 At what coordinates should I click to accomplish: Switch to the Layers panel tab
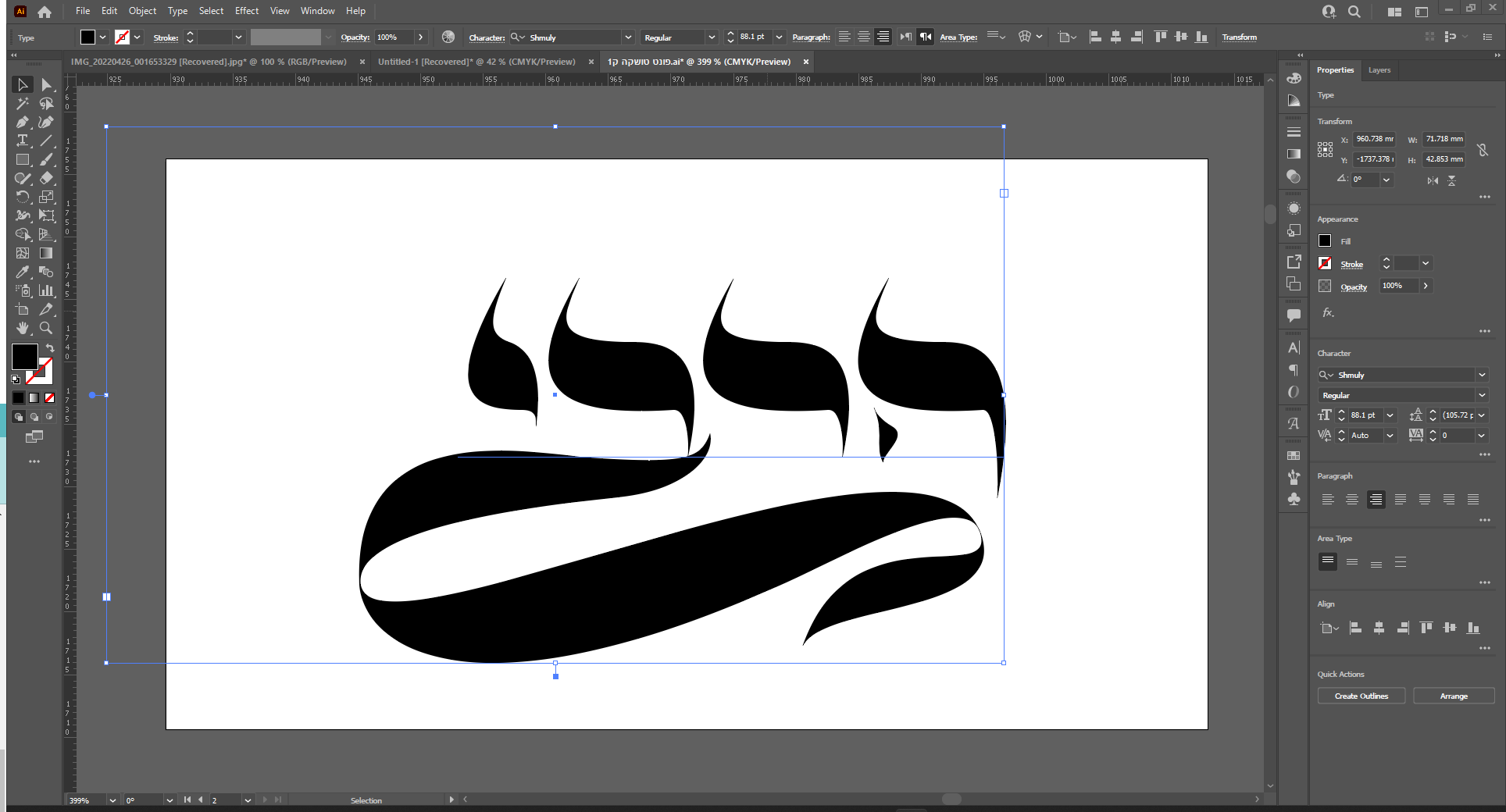1379,70
